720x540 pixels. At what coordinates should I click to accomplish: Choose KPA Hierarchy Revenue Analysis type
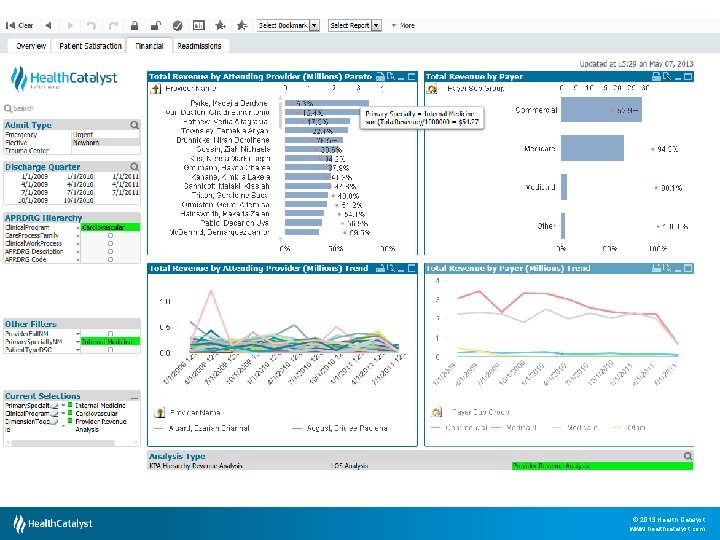[196, 466]
